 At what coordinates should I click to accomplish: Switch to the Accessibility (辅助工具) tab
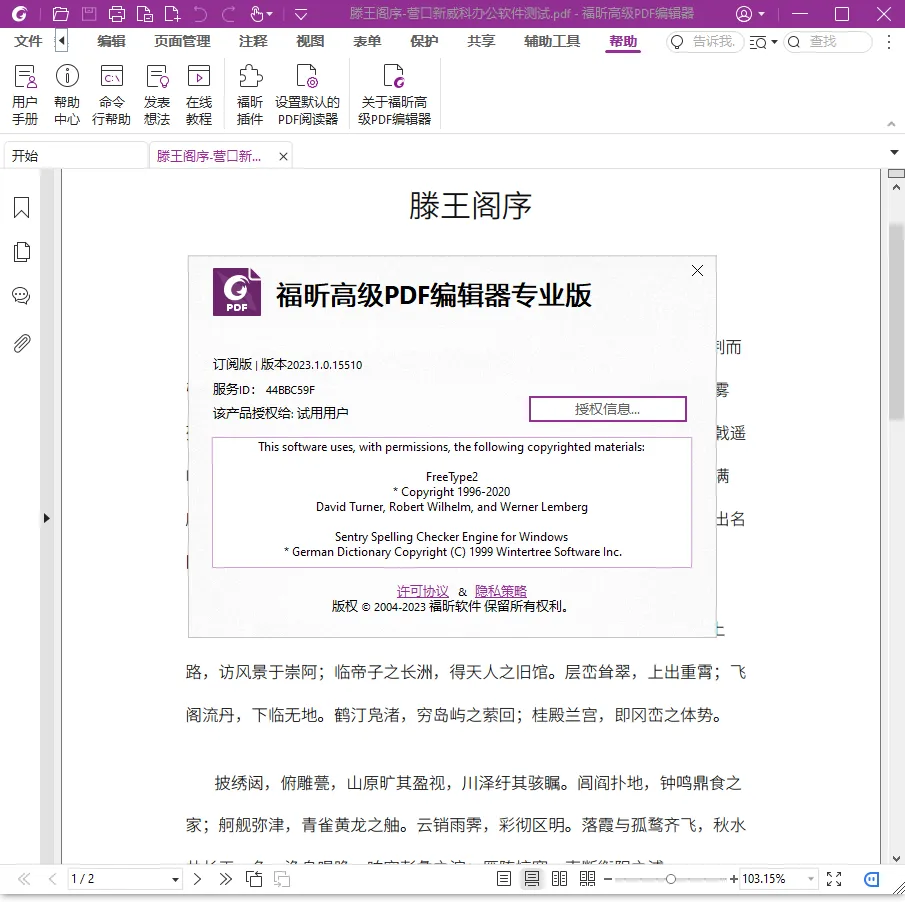552,41
